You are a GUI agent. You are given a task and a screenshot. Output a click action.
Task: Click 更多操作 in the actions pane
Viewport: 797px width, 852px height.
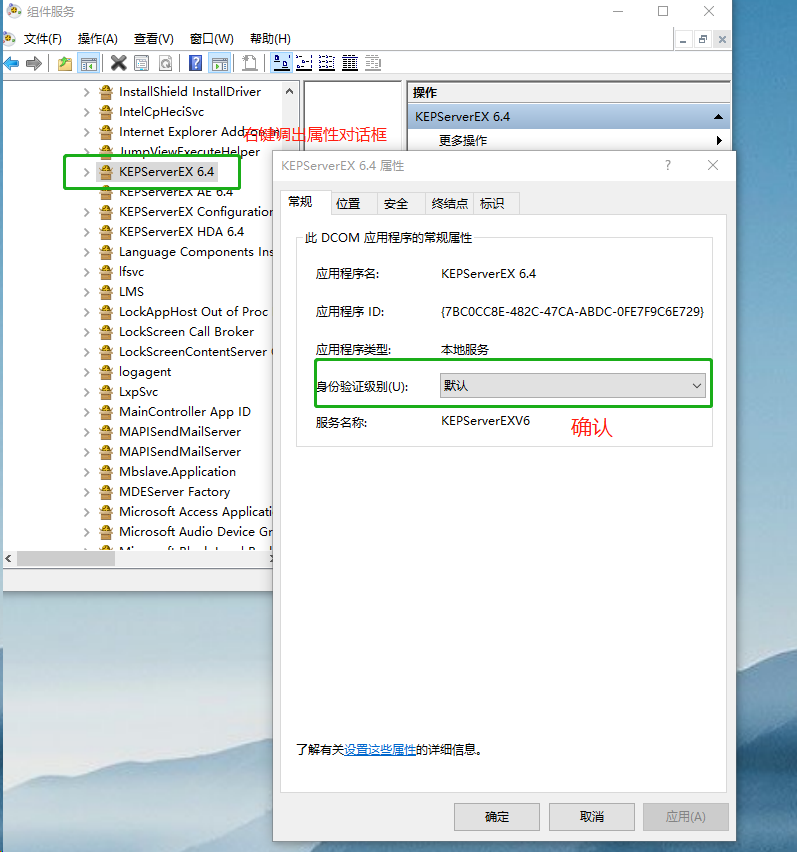[463, 141]
